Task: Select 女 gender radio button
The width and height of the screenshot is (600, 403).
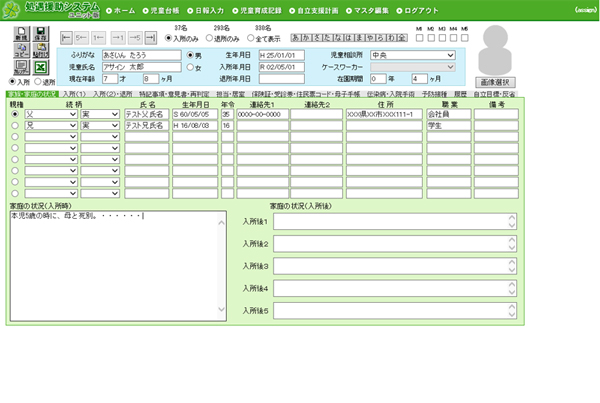Action: click(x=190, y=67)
